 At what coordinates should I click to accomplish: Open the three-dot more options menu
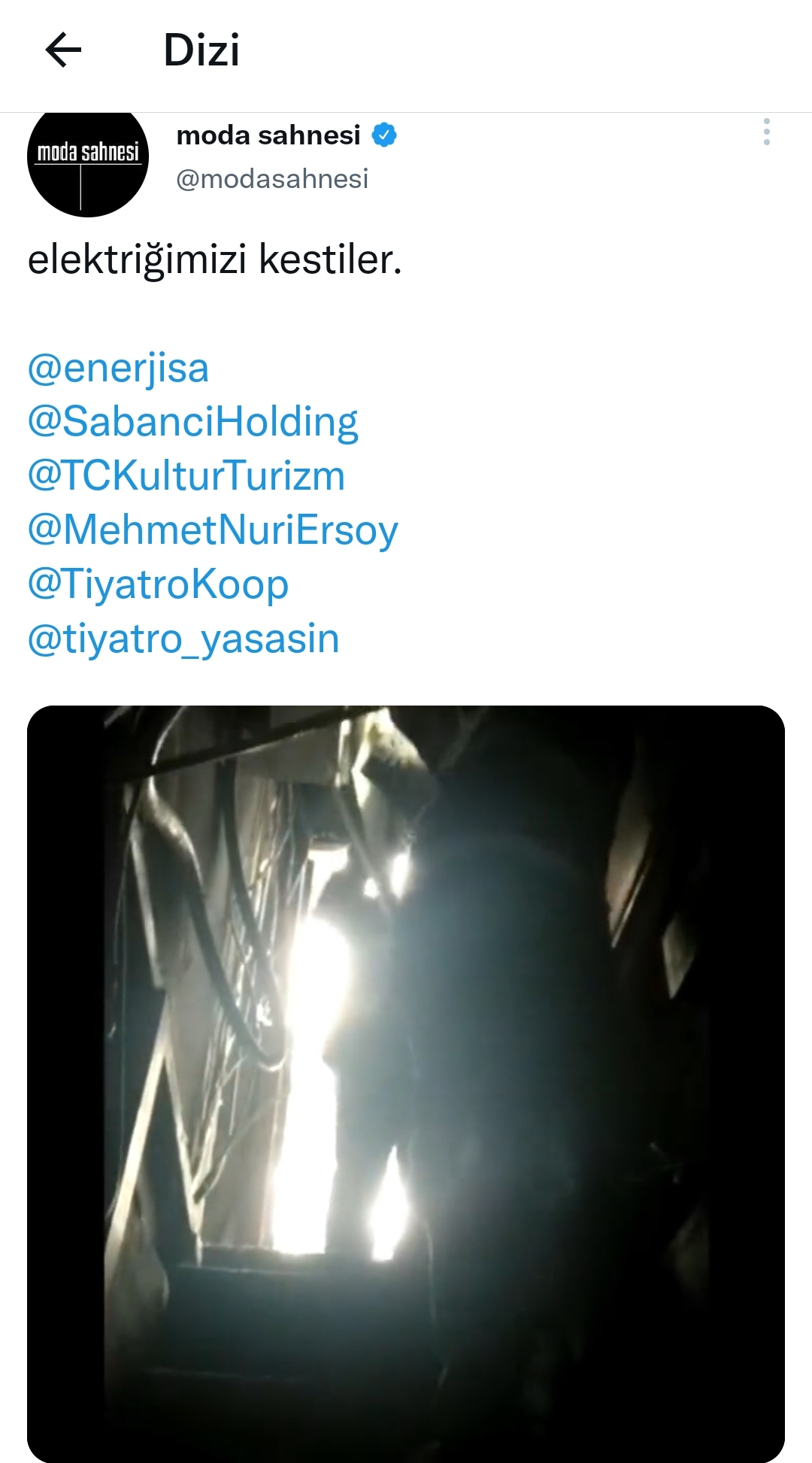point(766,132)
